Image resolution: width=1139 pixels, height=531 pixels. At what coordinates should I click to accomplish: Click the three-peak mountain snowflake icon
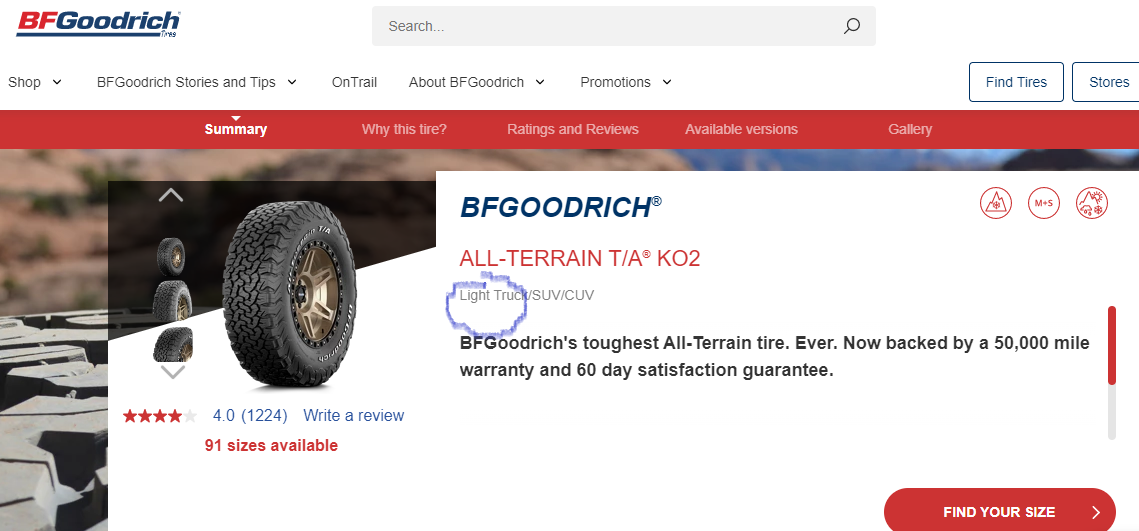tap(996, 203)
